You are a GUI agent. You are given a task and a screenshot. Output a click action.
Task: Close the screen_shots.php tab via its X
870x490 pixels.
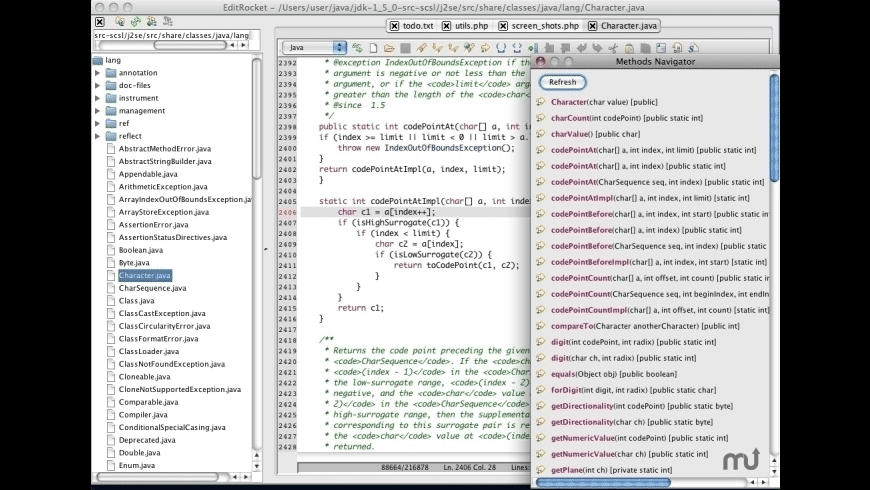[x=503, y=26]
